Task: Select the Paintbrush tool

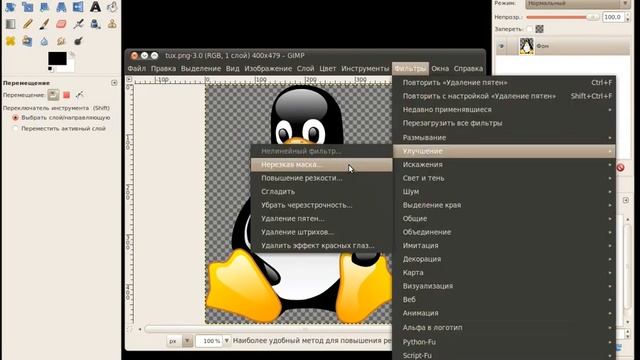Action: click(44, 24)
